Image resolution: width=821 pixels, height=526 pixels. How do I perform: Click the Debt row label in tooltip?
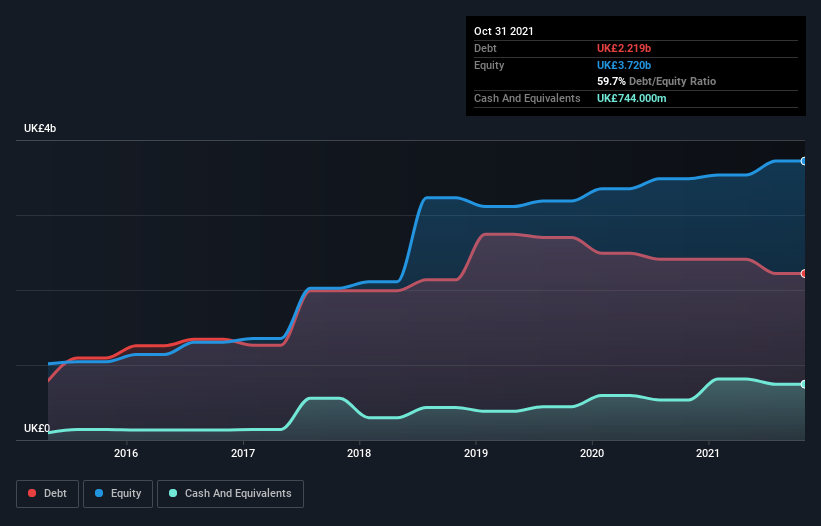(x=485, y=48)
